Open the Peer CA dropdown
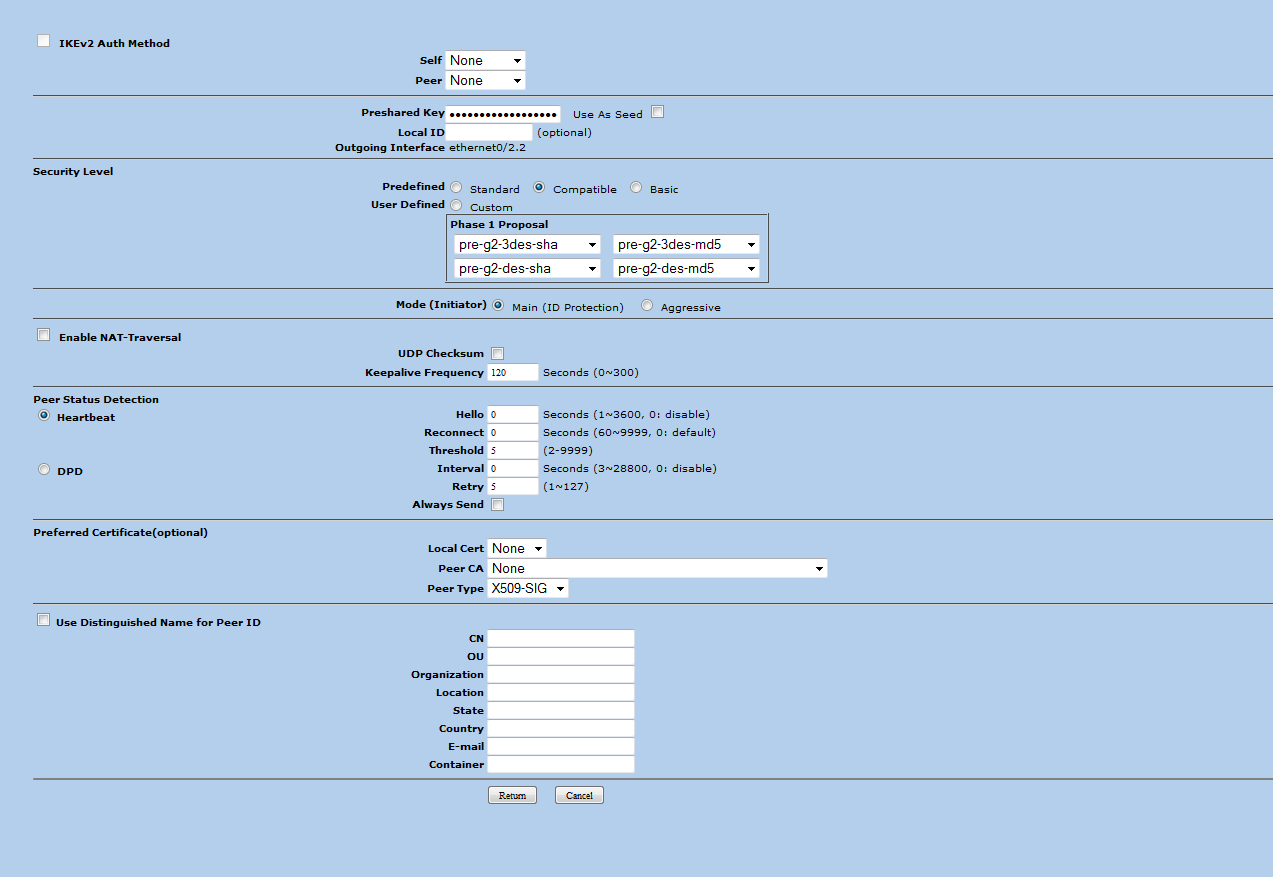 tap(658, 569)
